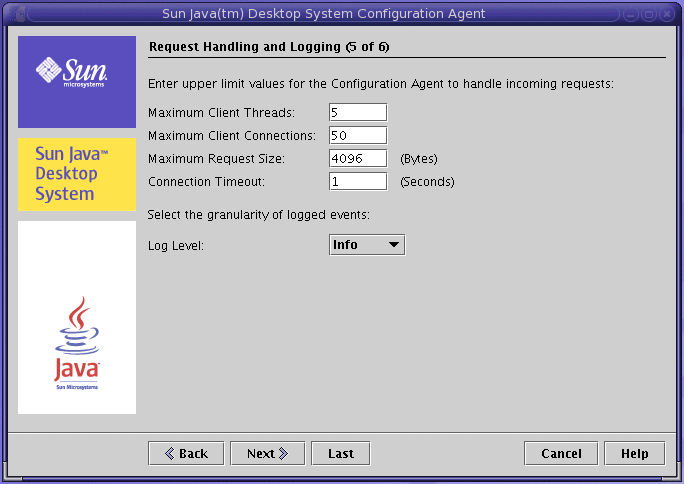Edit the Connection Timeout seconds field
Screen dimensions: 684x484
coord(358,181)
